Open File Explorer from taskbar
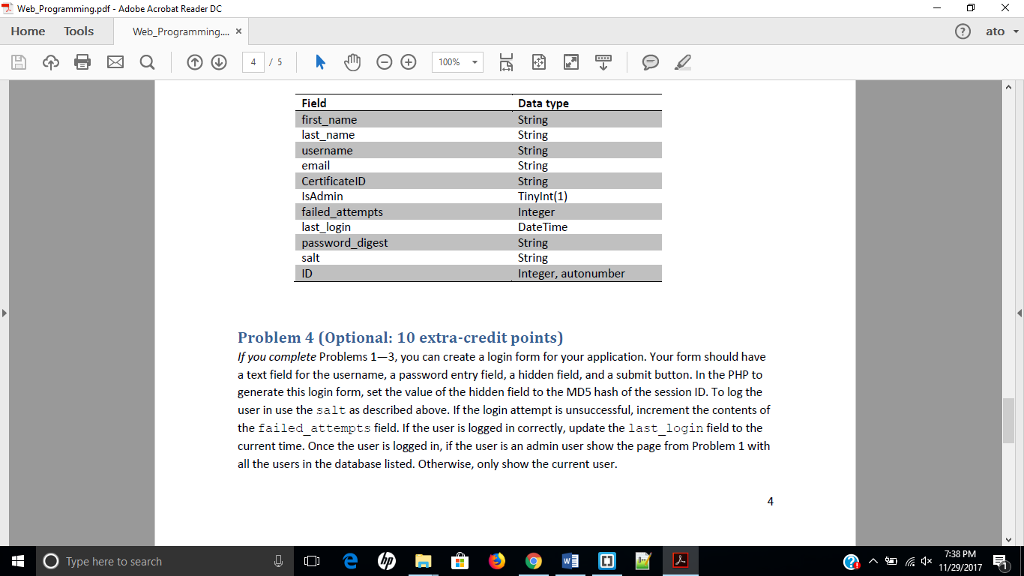The image size is (1024, 576). pyautogui.click(x=423, y=561)
